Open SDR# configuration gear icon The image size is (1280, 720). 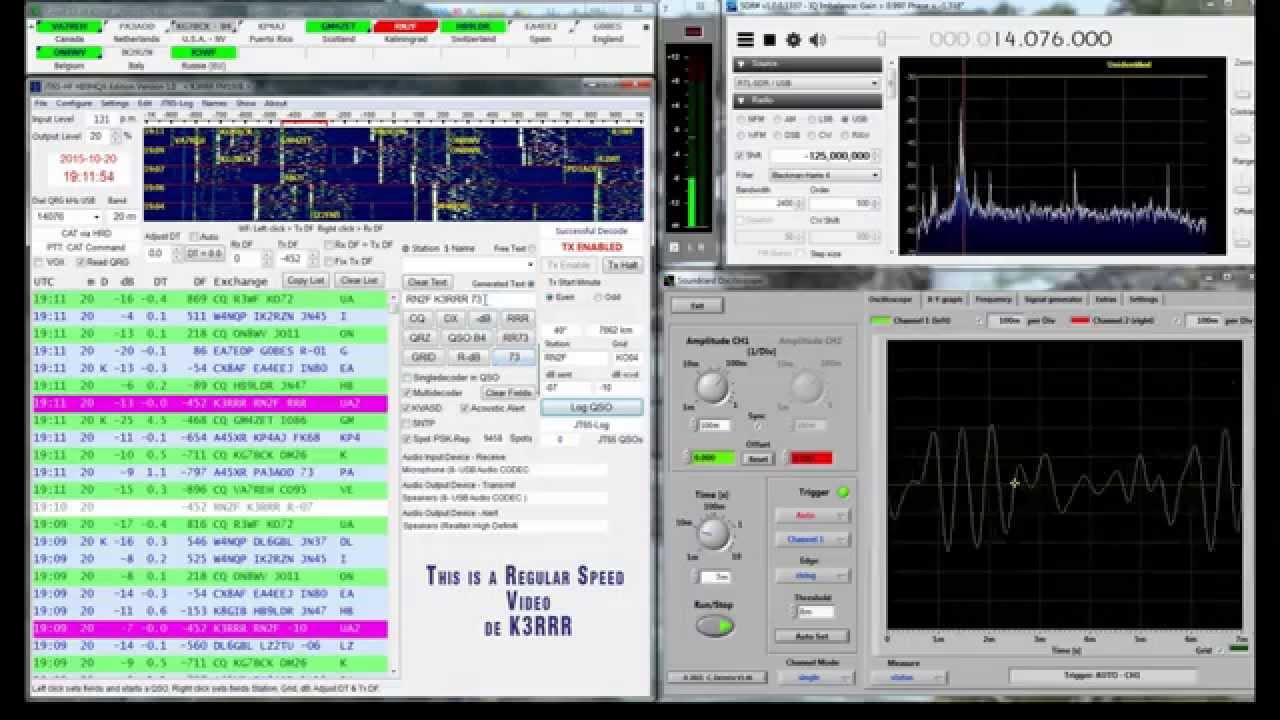point(794,40)
